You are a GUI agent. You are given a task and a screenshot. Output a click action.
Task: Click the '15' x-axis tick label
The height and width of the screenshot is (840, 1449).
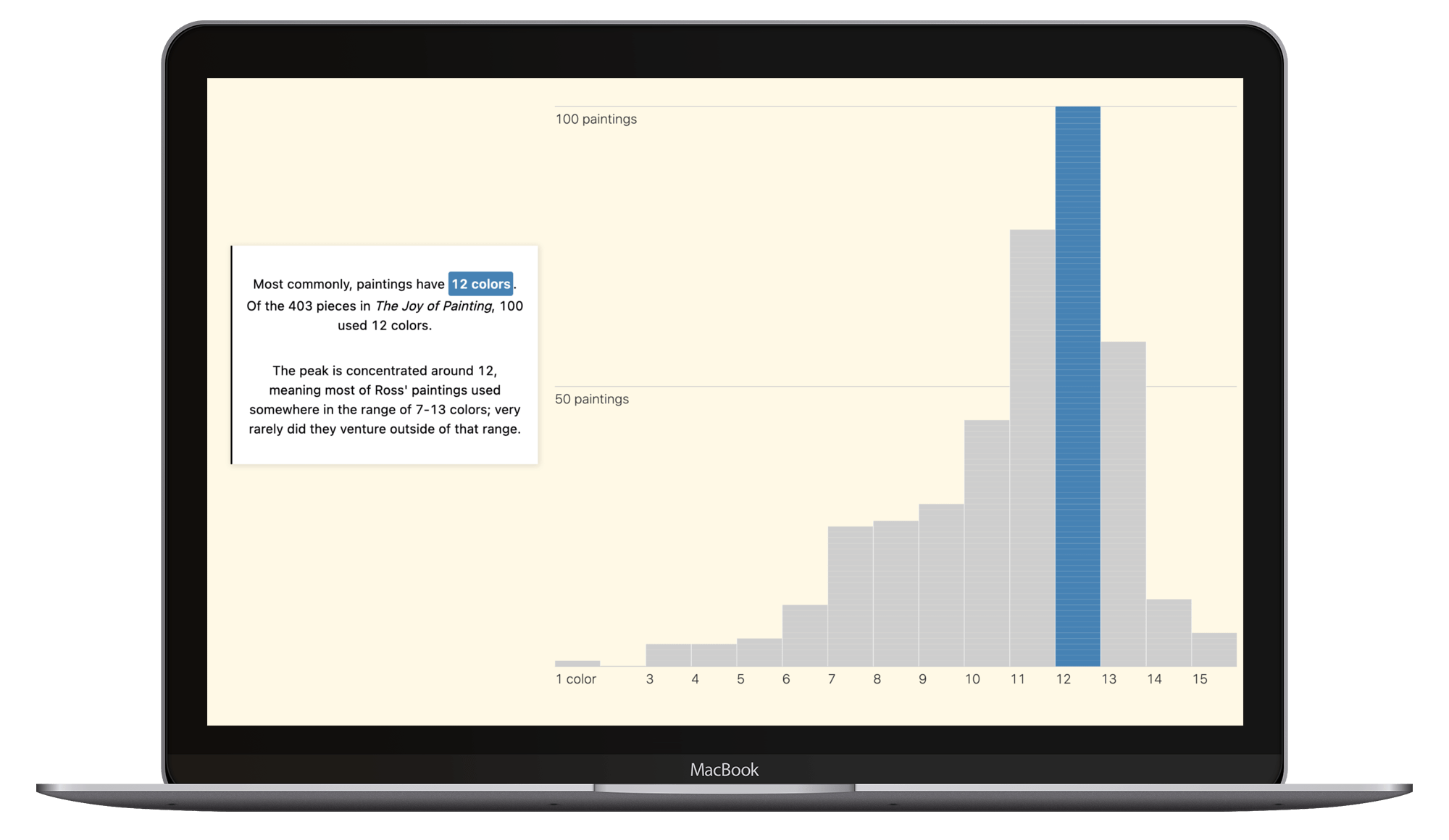point(1200,679)
